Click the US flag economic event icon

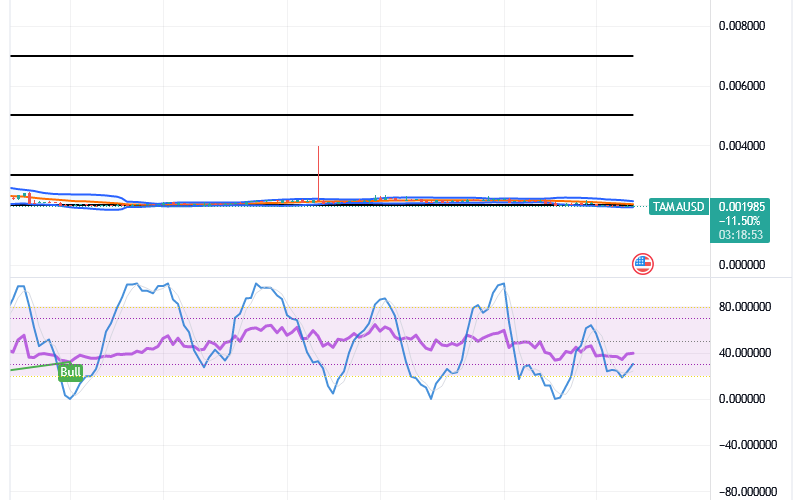pos(642,264)
